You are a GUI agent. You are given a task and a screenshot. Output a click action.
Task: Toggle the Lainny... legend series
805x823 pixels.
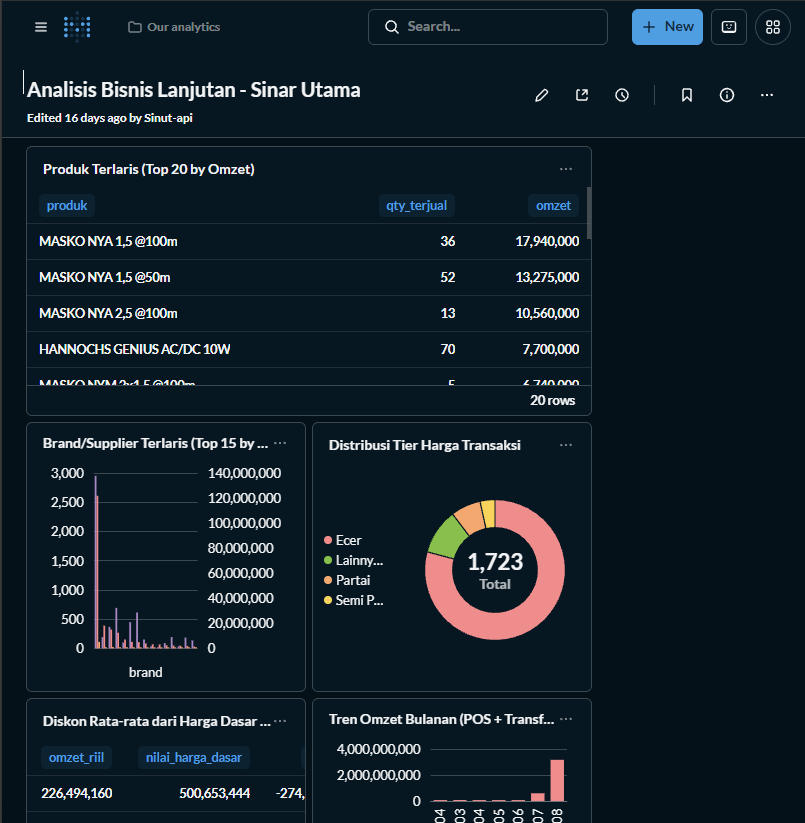(354, 560)
